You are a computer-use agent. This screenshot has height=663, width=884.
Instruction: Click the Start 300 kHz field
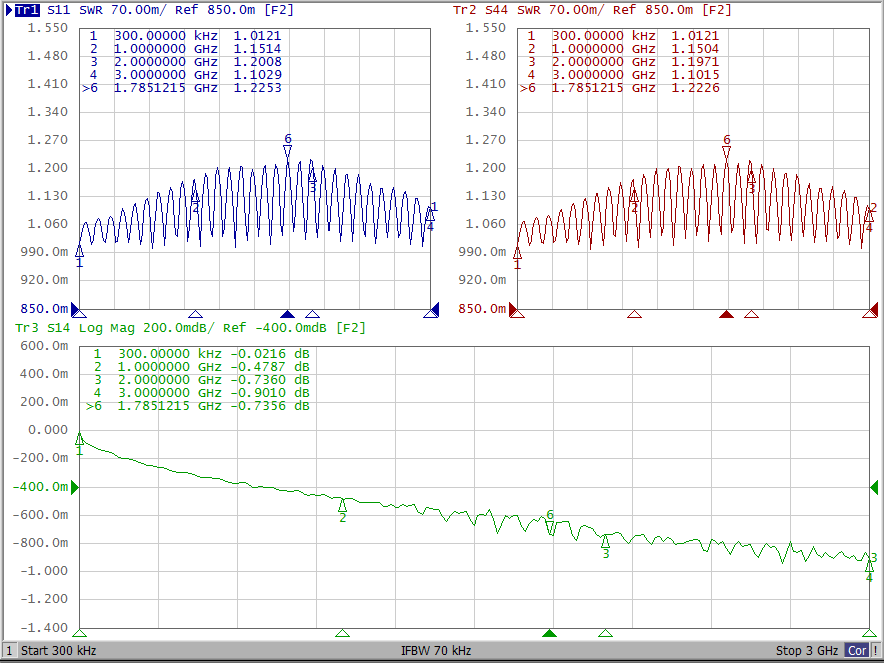point(58,651)
